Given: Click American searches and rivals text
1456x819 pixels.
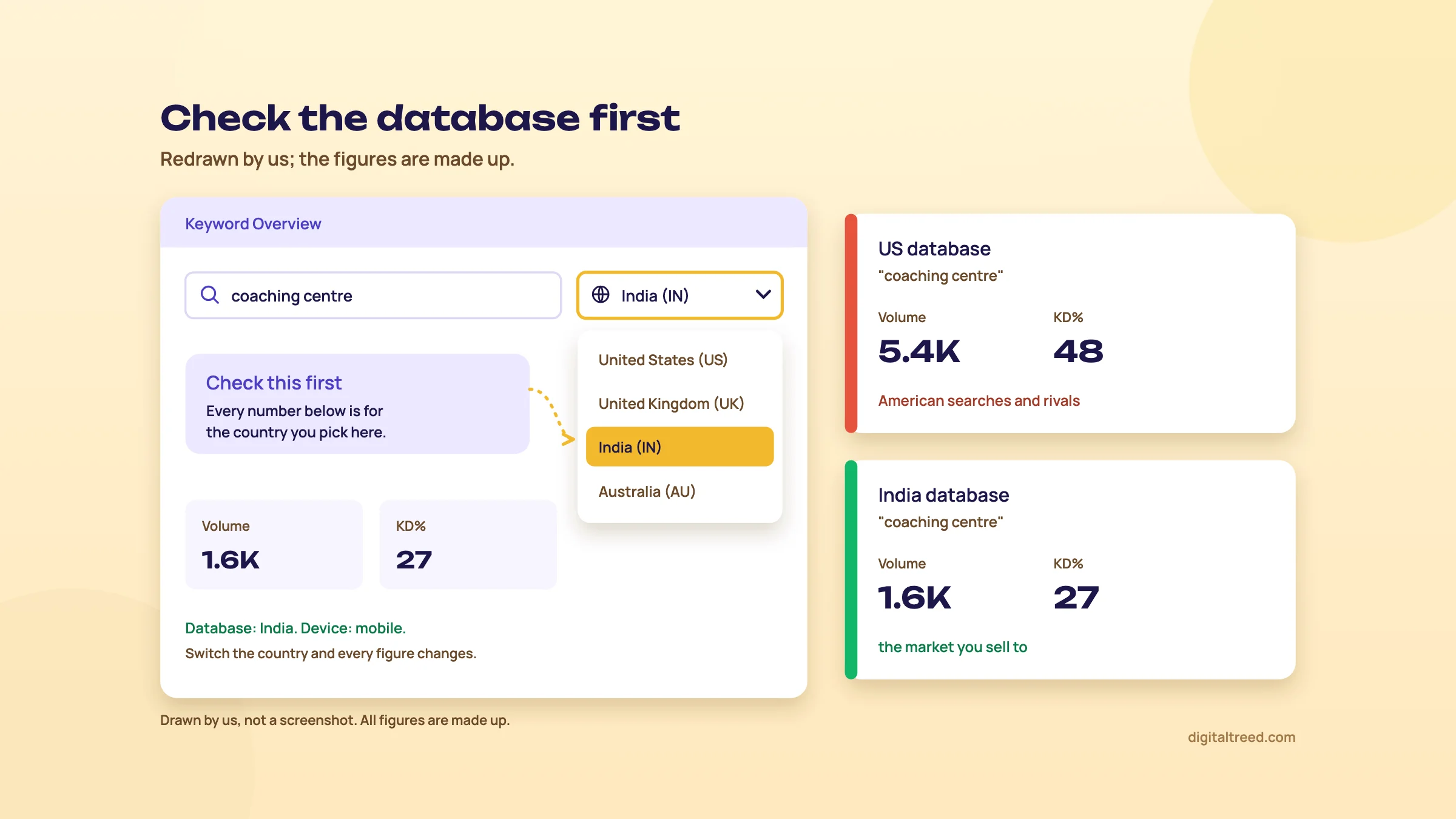Looking at the screenshot, I should coord(979,401).
